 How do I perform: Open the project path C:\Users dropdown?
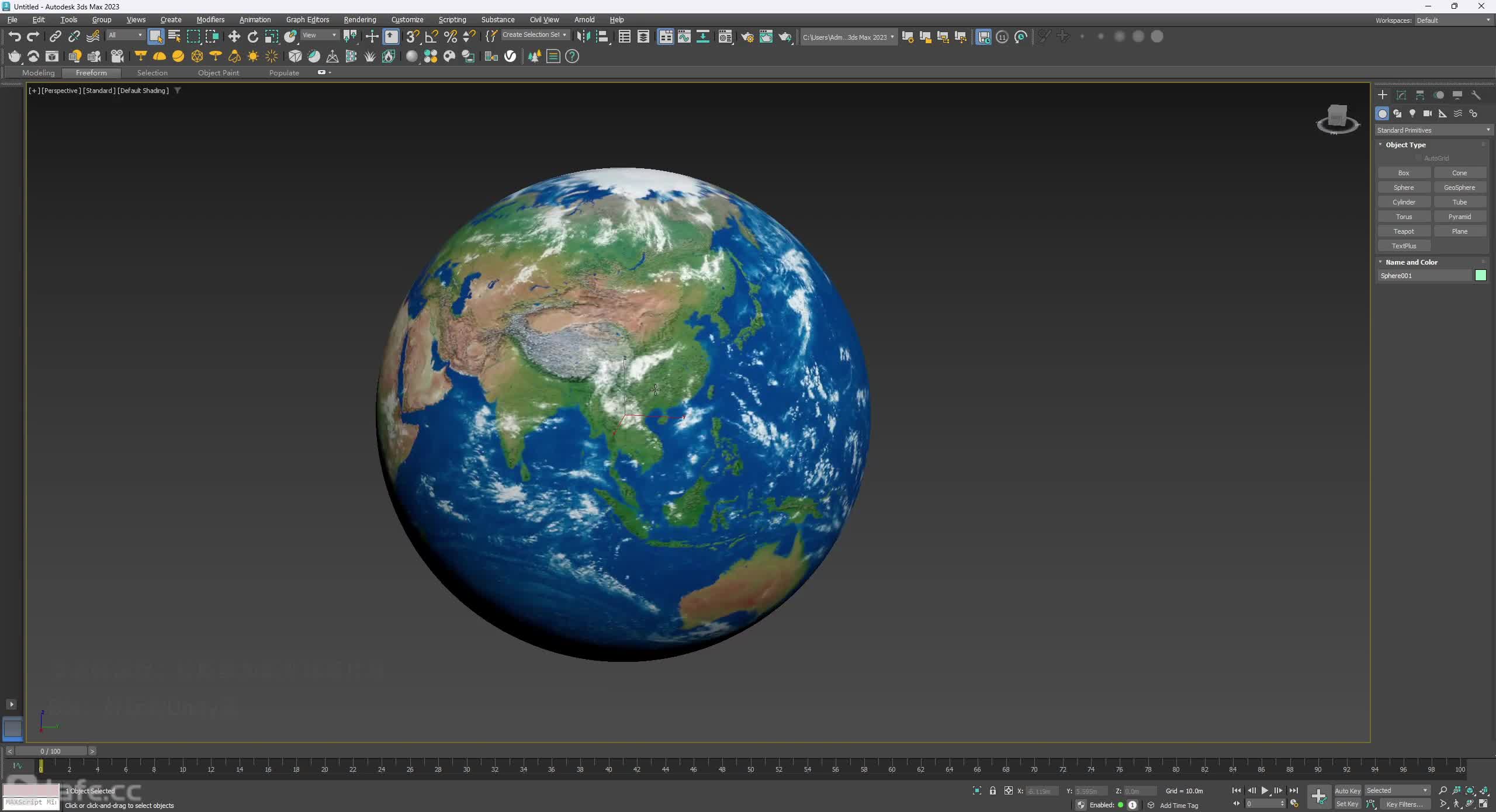(848, 37)
